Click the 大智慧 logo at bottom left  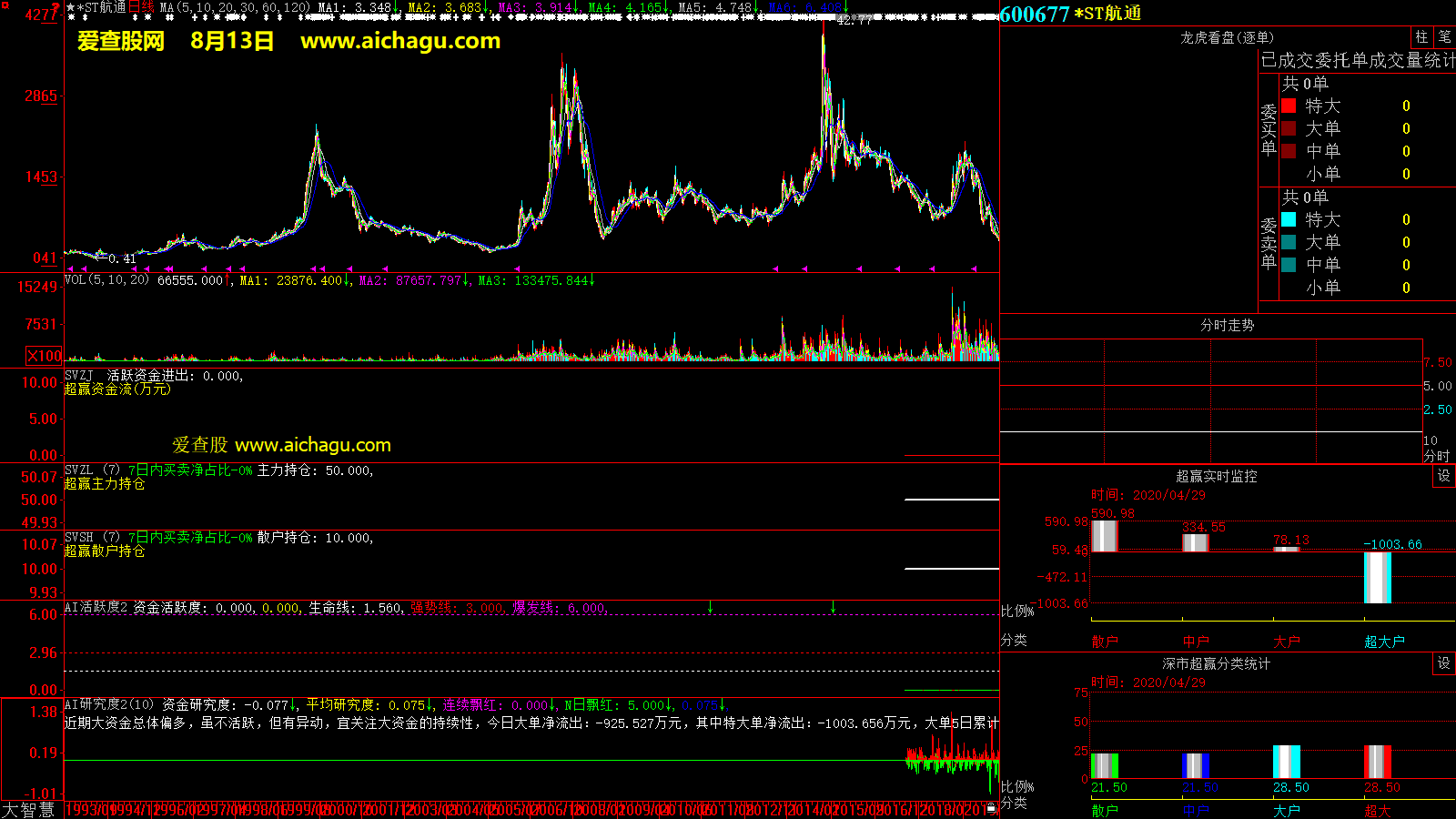click(x=28, y=809)
